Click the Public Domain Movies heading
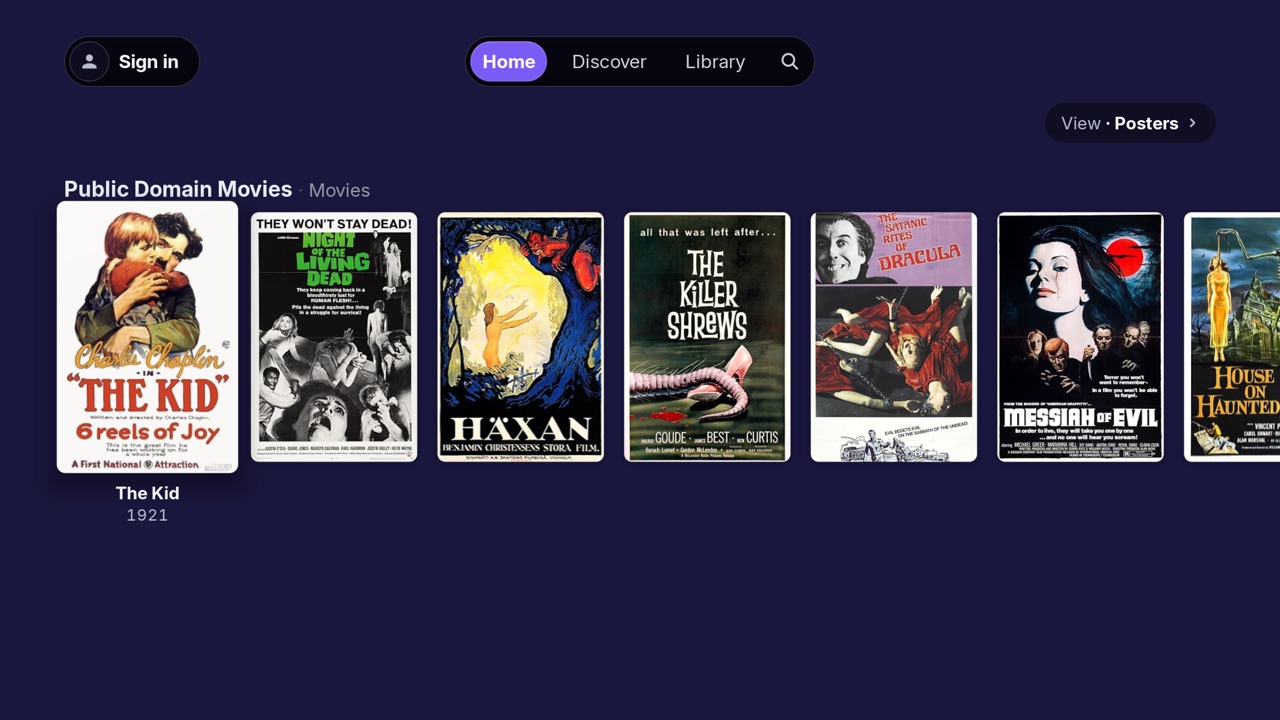 178,189
